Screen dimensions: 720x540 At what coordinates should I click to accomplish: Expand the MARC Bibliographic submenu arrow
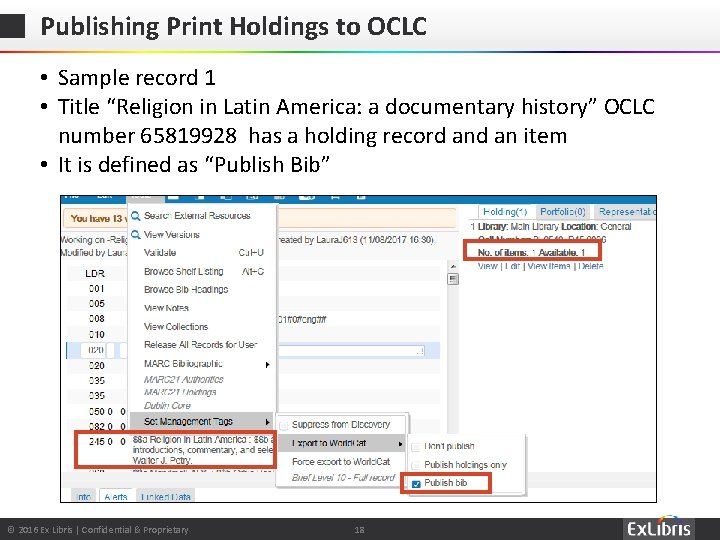267,365
